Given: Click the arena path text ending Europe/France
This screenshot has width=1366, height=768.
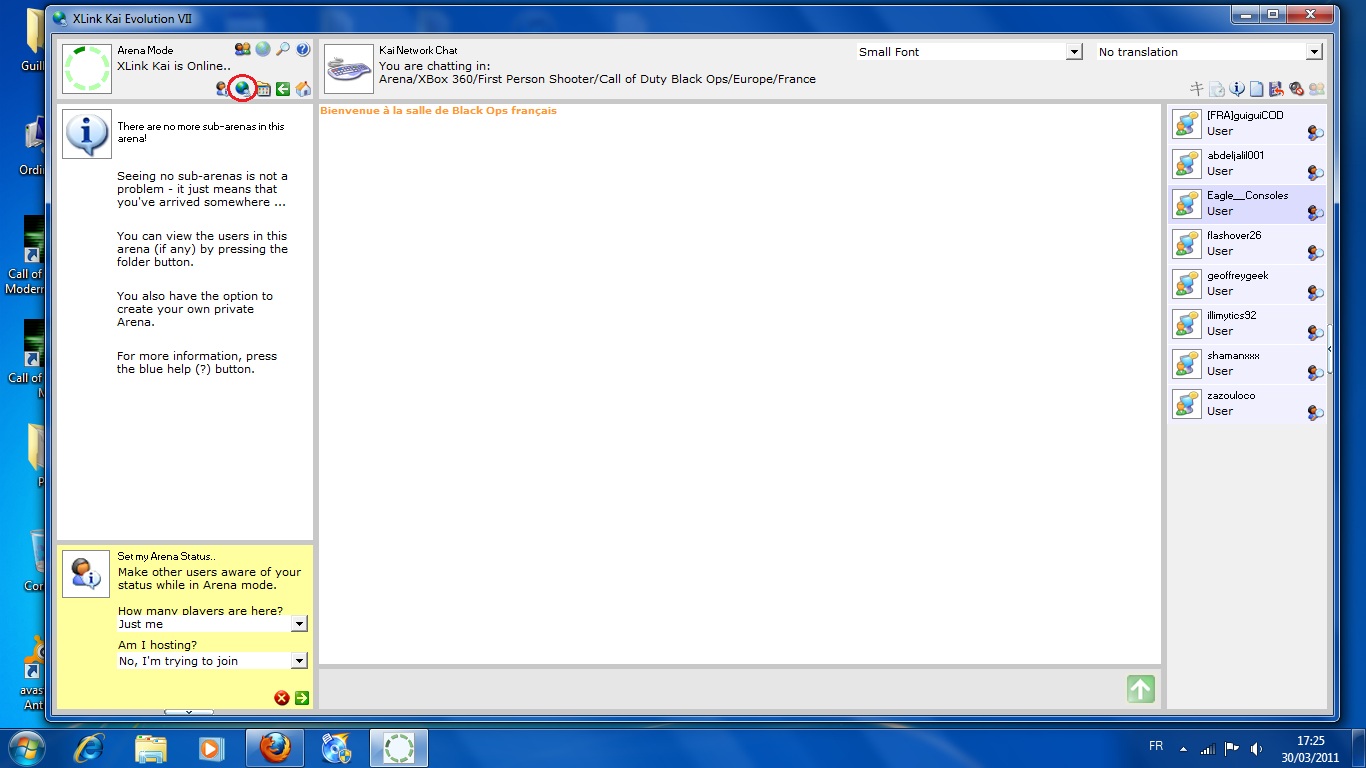Looking at the screenshot, I should pos(597,79).
